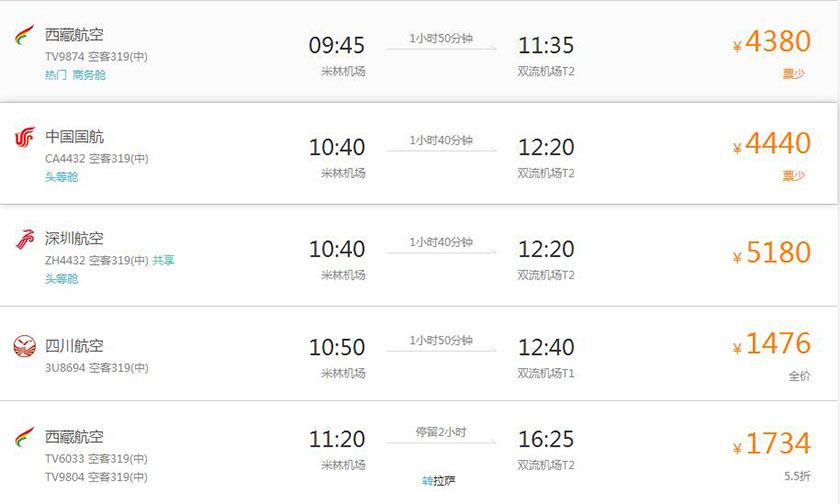The image size is (840, 504).
Task: Click the Sichuan Airlines logo icon
Action: pos(25,346)
